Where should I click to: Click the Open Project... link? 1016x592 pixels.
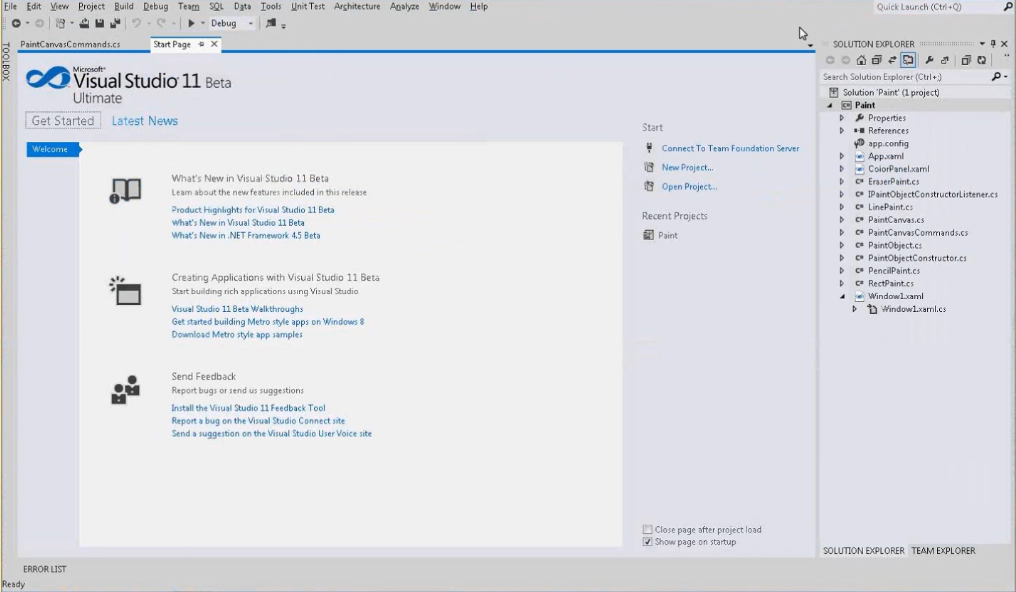coord(689,187)
